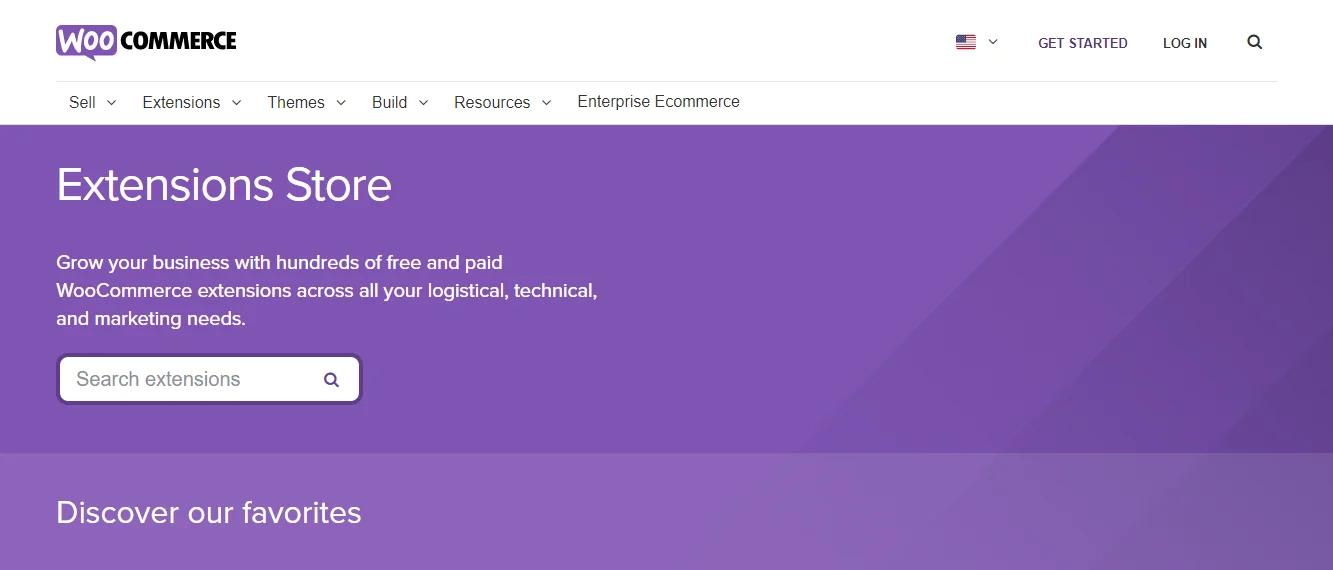Click the search icon inside extensions search box
Image resolution: width=1333 pixels, height=570 pixels.
pyautogui.click(x=331, y=380)
